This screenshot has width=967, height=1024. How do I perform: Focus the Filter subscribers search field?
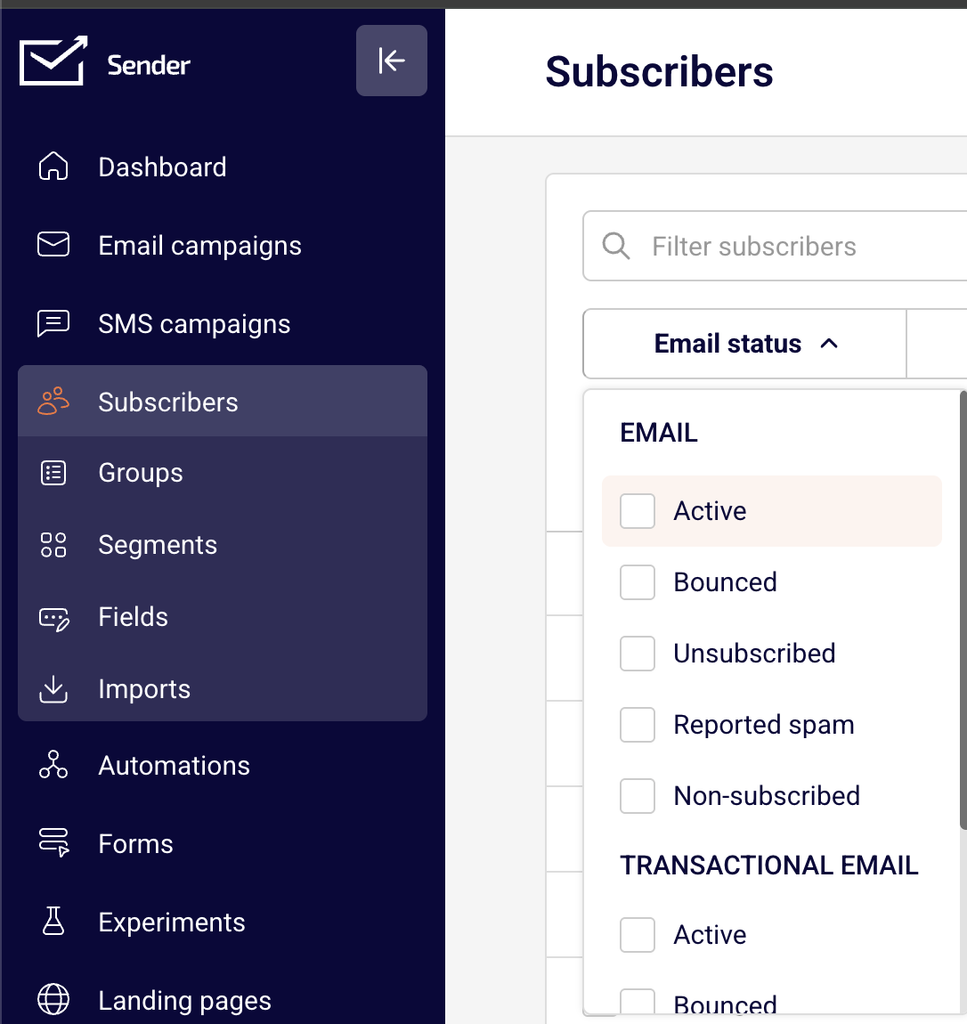click(x=775, y=246)
